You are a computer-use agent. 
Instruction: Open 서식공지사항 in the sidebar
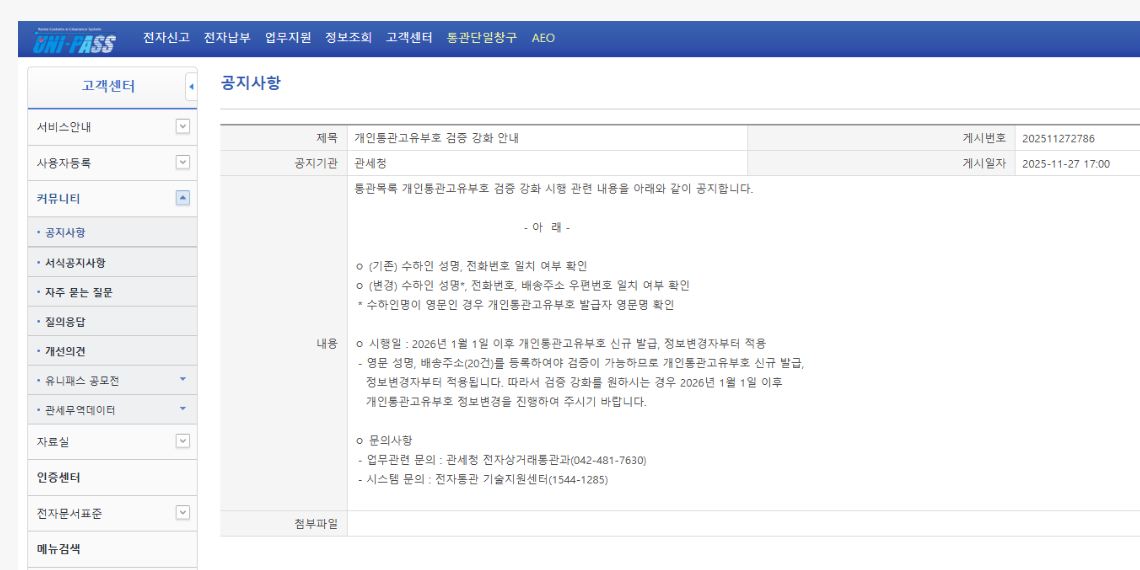point(75,263)
